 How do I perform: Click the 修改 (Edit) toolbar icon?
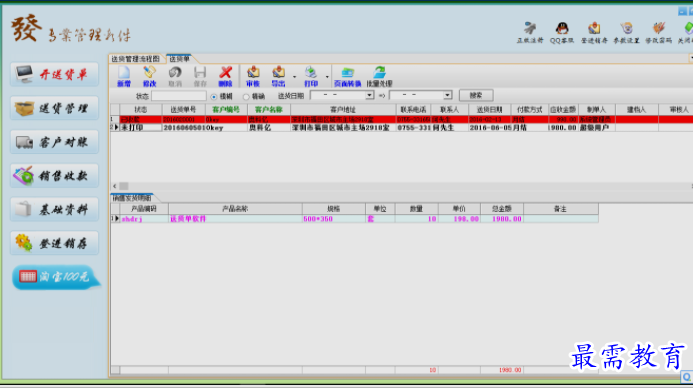tap(149, 76)
